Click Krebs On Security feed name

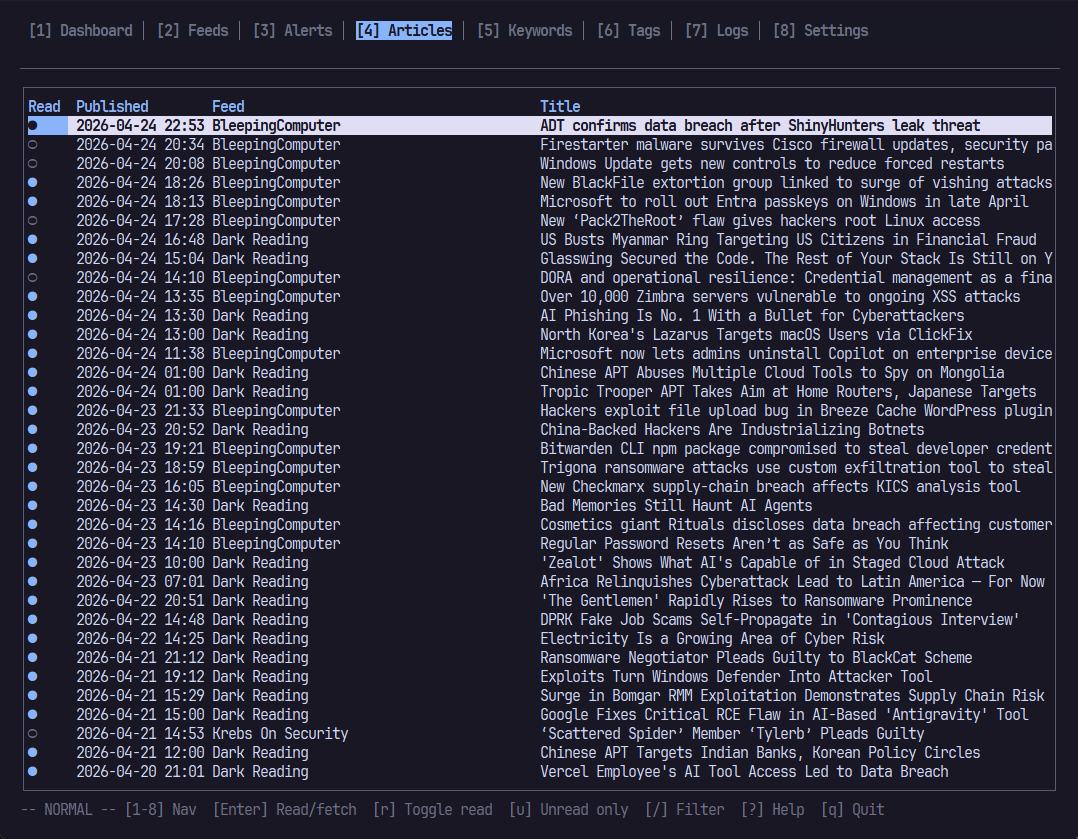click(280, 734)
